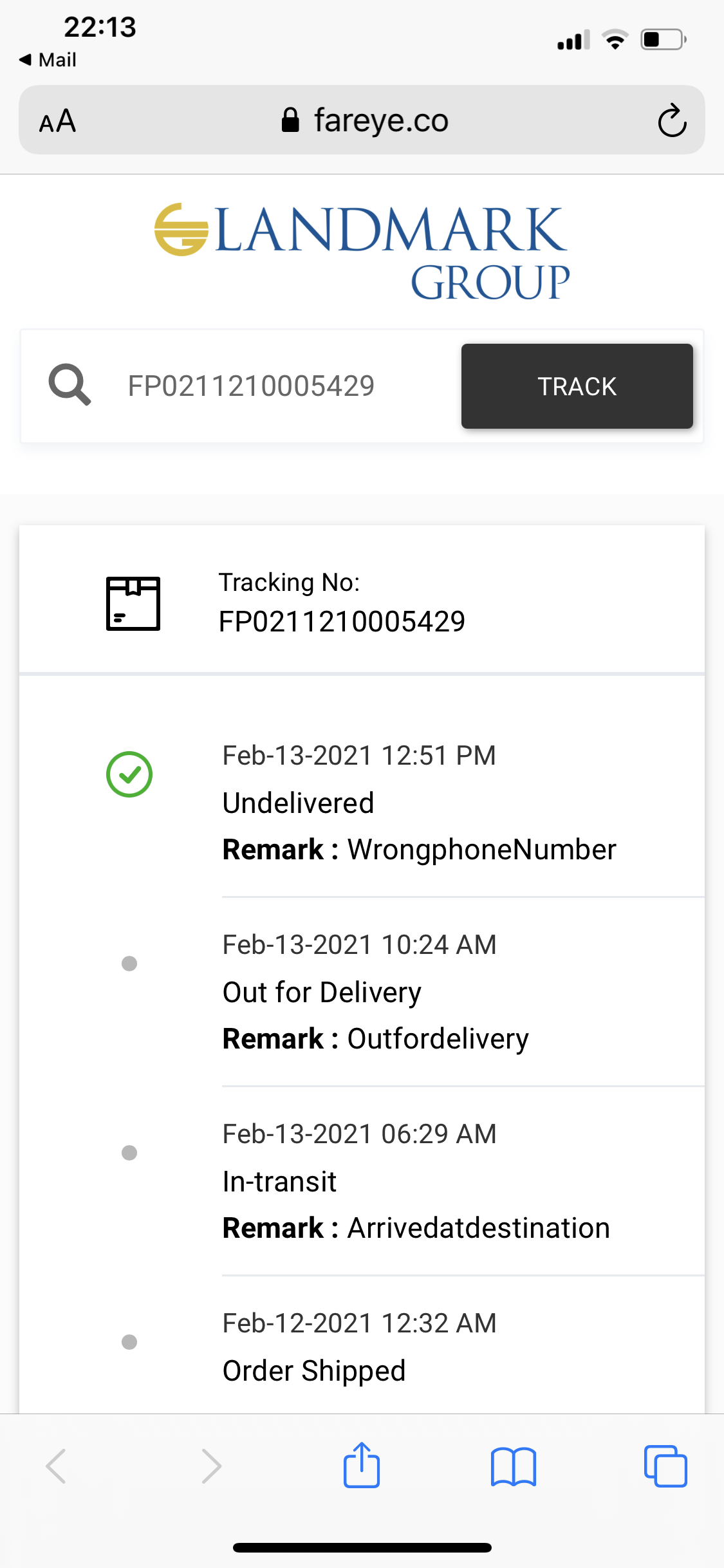Screen dimensions: 724x1568
Task: Tap the Out for Delivery timeline dot
Action: [x=129, y=964]
